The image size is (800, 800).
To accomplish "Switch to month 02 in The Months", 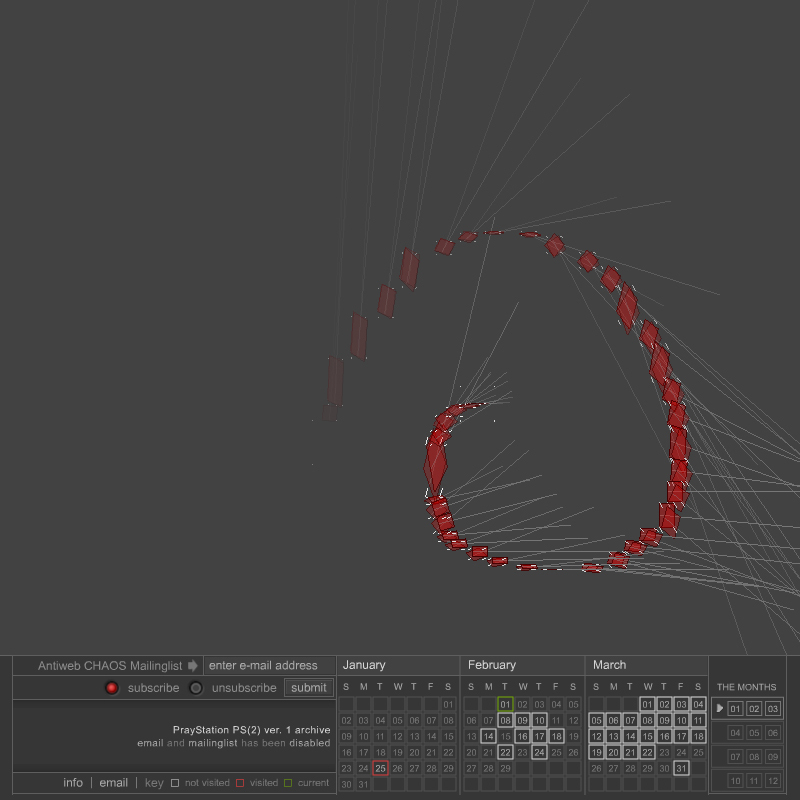I will click(754, 709).
